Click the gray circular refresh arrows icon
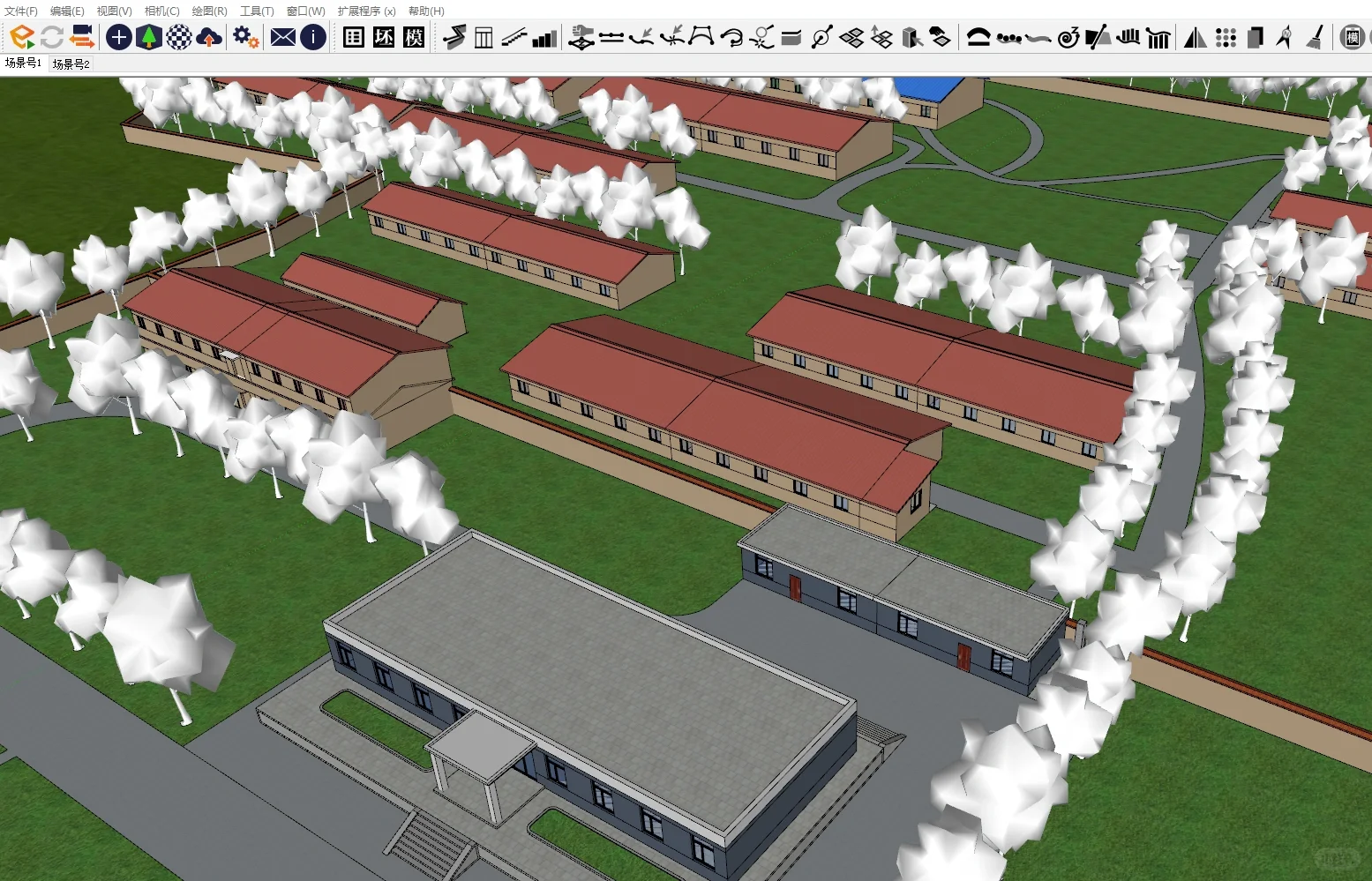 (x=52, y=37)
